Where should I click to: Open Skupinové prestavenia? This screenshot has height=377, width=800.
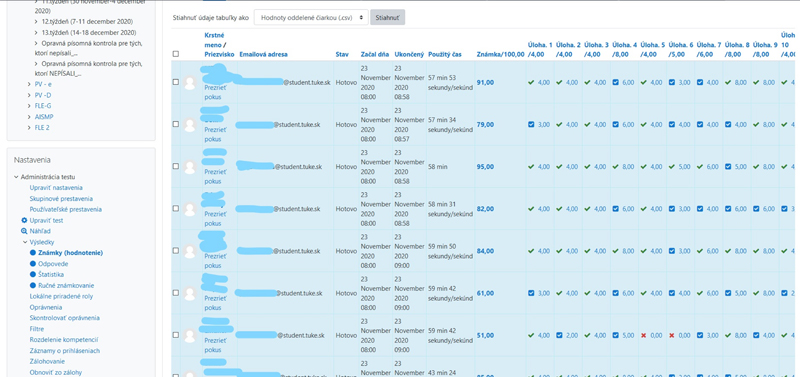61,198
